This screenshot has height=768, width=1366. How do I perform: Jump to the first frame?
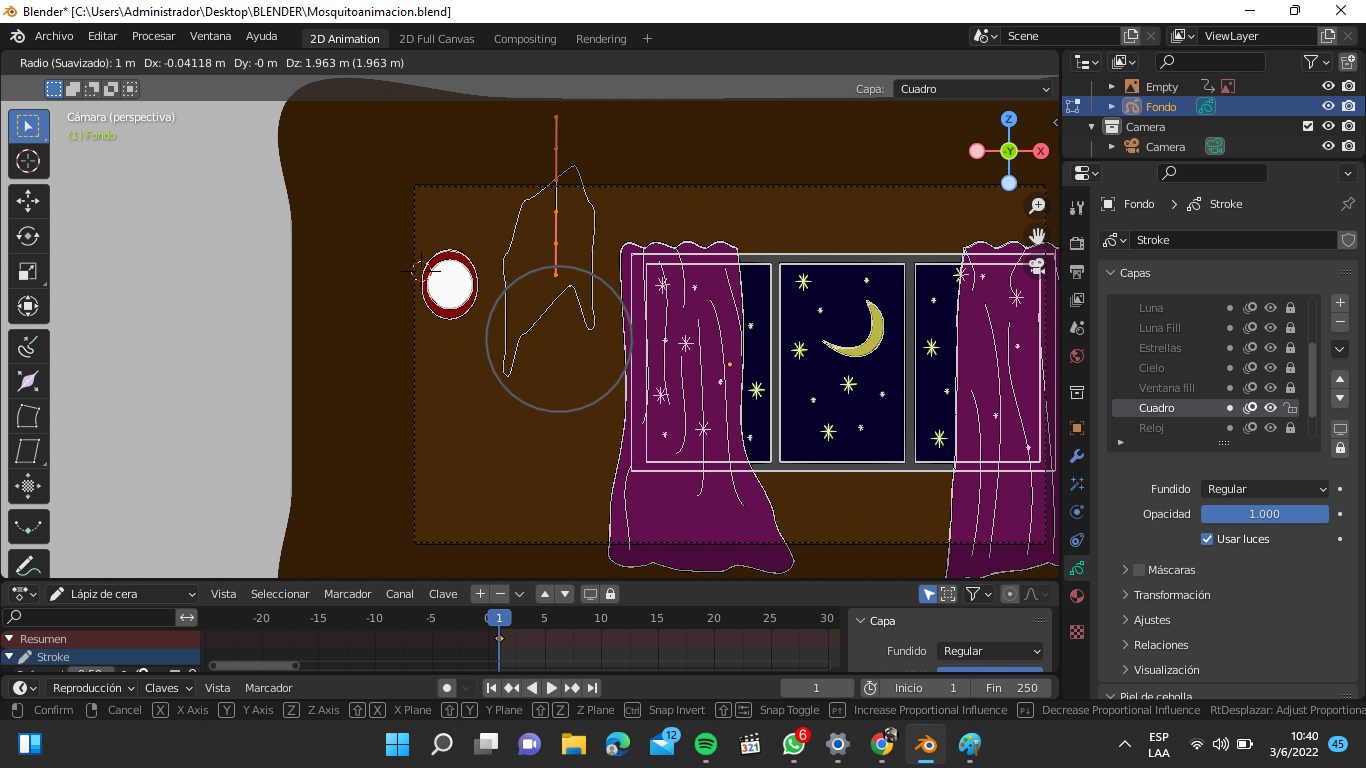point(491,688)
